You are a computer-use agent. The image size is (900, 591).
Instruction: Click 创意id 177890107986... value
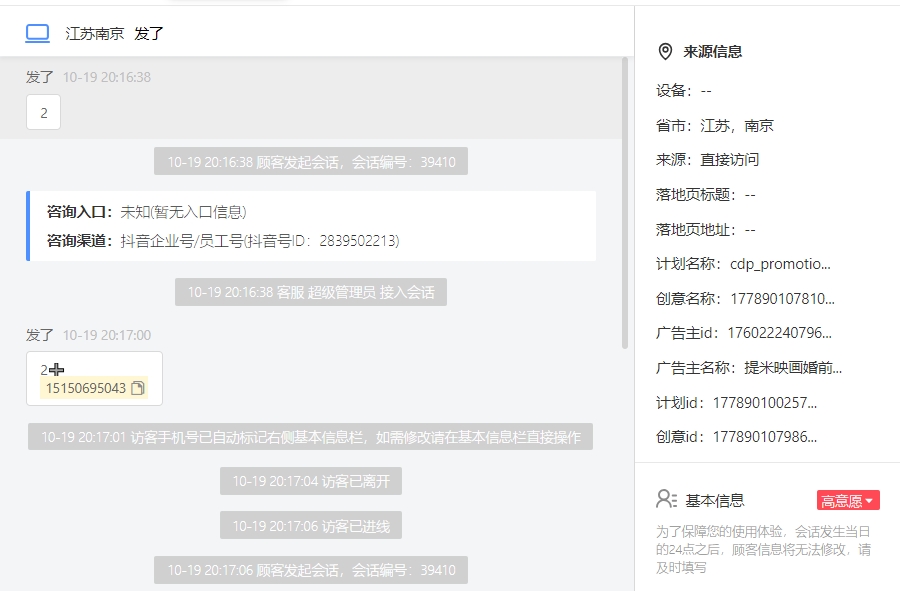pos(765,437)
